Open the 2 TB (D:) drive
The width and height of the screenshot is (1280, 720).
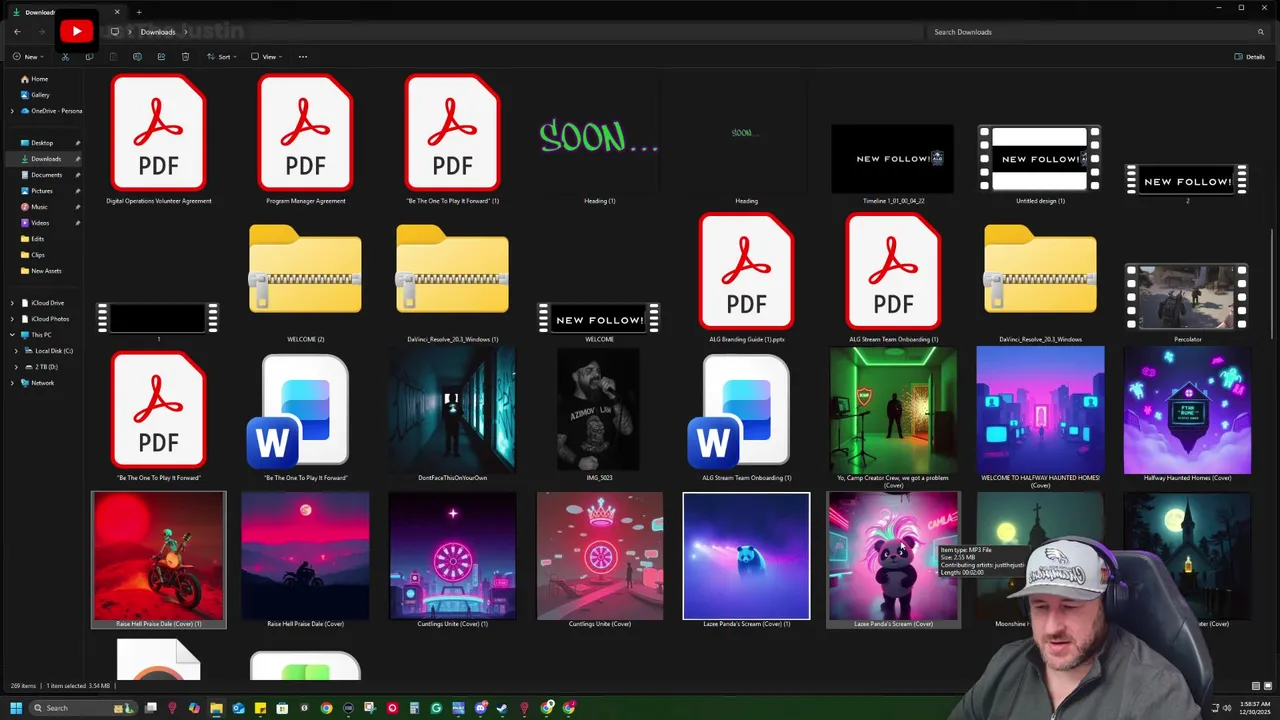tap(48, 367)
